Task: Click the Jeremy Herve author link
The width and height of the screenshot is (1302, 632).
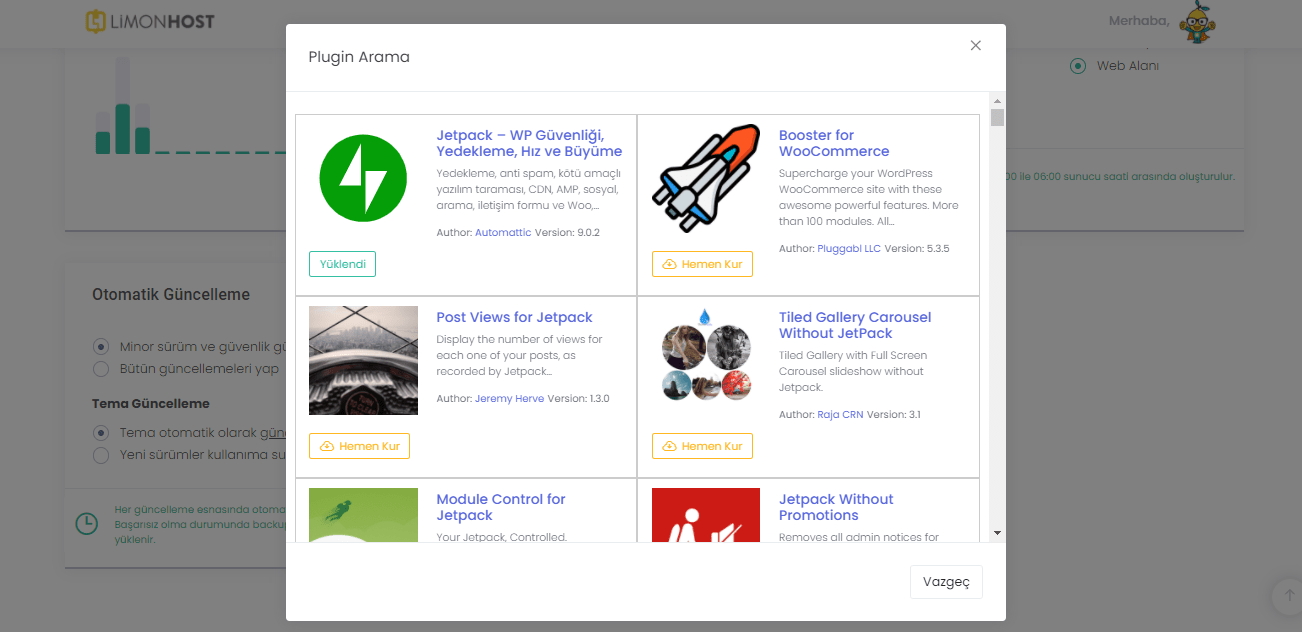Action: point(509,398)
